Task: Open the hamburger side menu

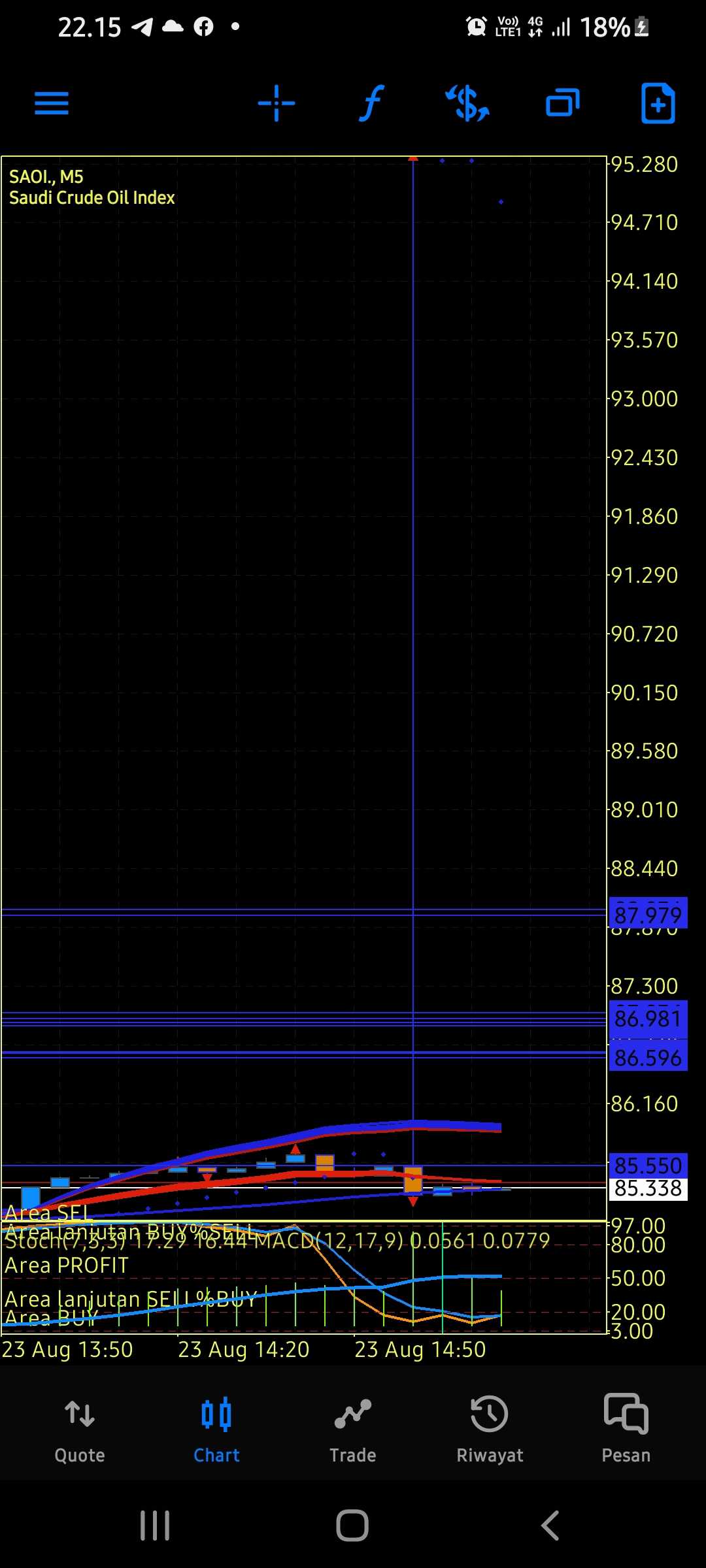Action: pos(52,103)
